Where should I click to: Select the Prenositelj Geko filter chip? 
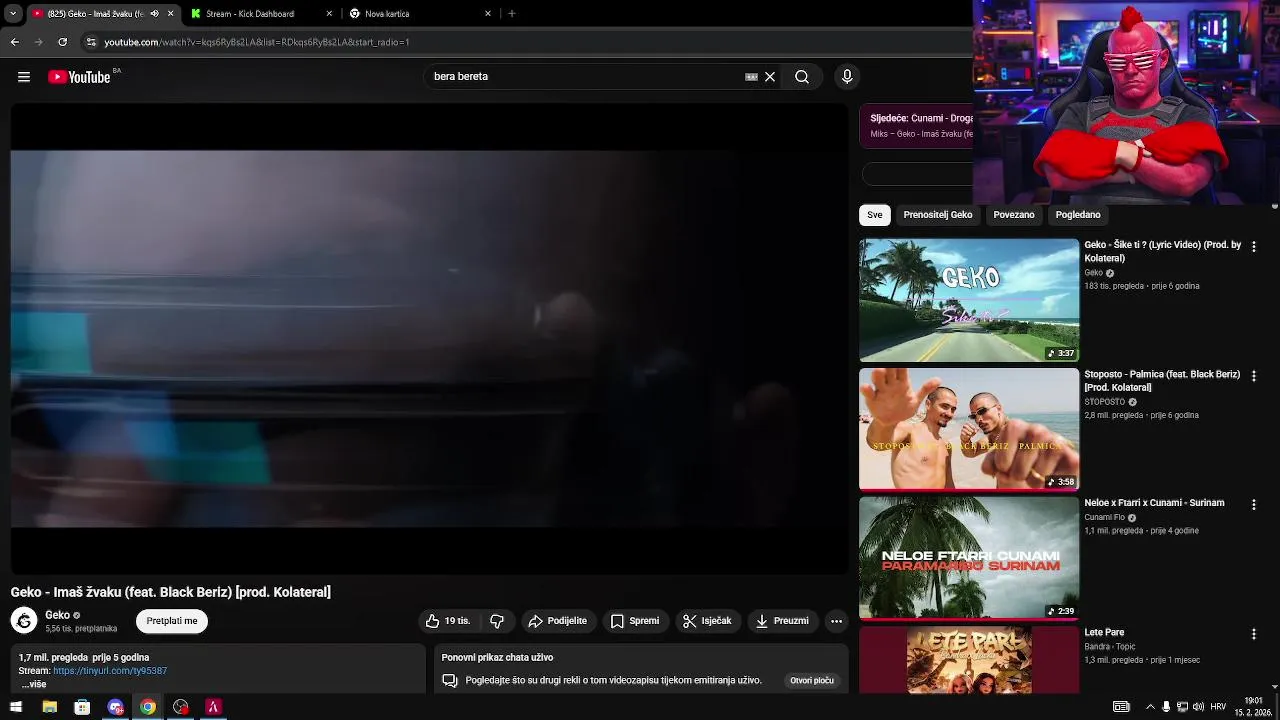[938, 215]
